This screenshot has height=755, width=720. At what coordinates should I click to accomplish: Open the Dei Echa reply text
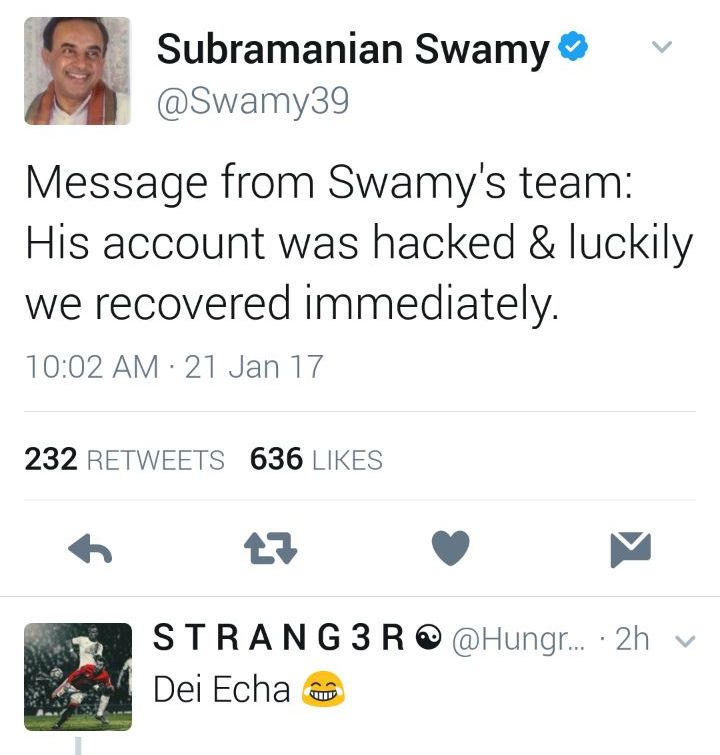click(222, 689)
